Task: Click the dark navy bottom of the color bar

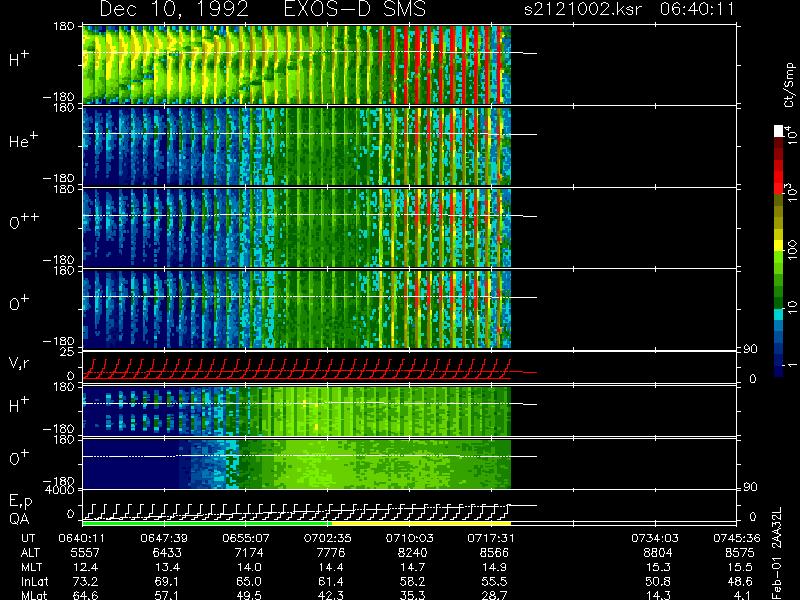Action: pyautogui.click(x=779, y=371)
